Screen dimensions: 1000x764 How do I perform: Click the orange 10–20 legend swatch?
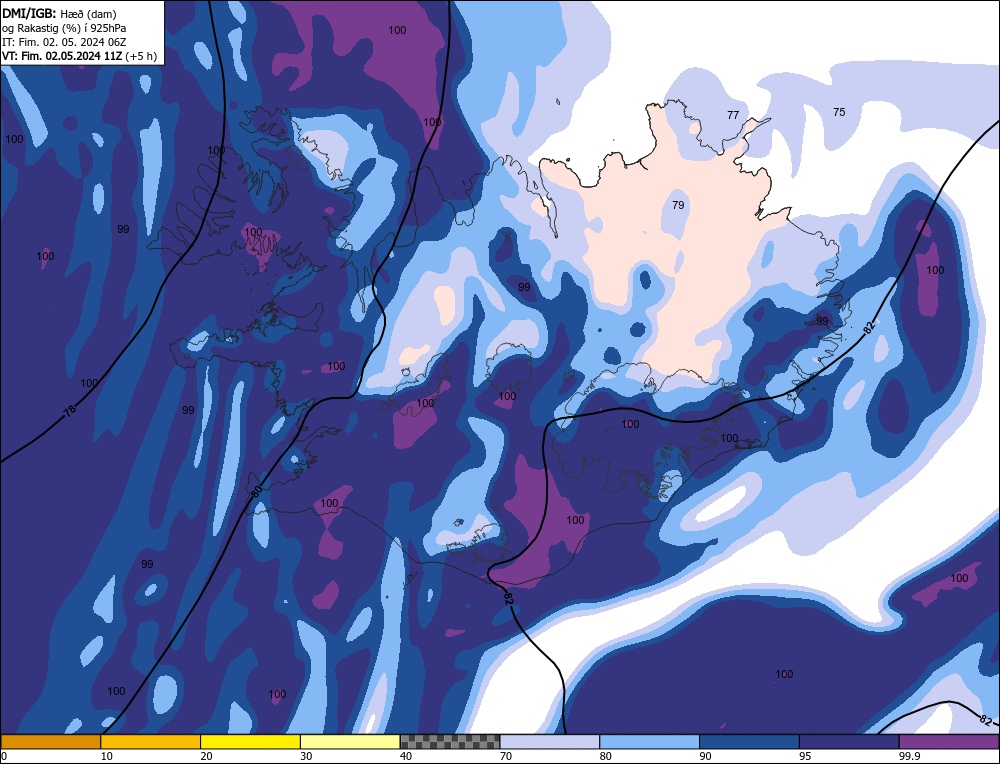pos(151,742)
